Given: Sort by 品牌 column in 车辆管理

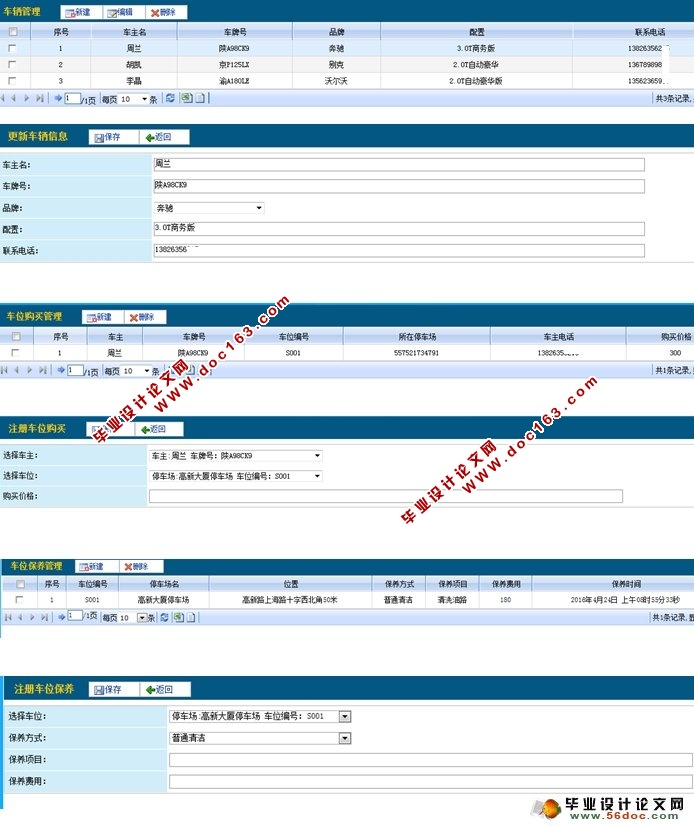Looking at the screenshot, I should [336, 32].
